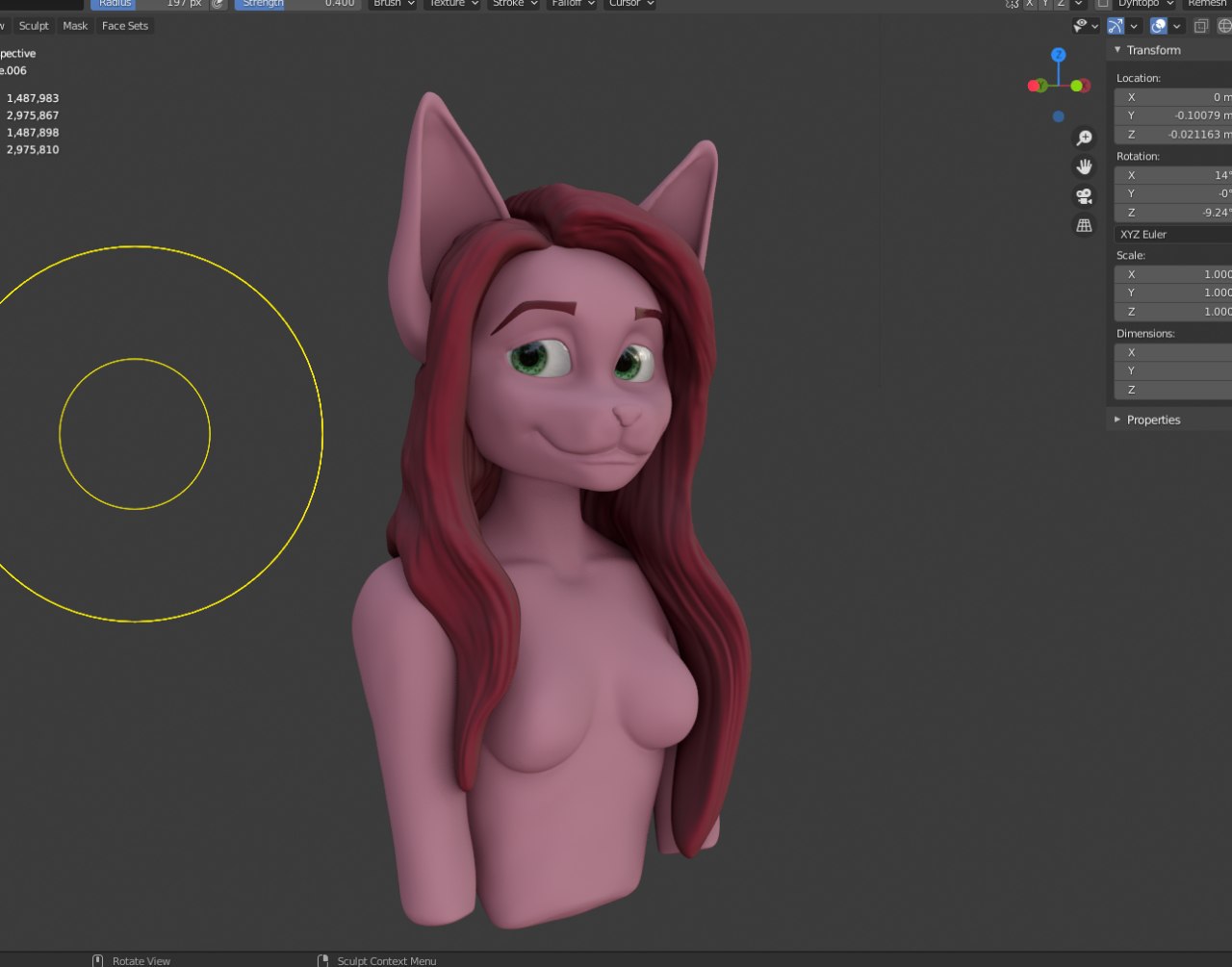
Task: Toggle Z axis symmetry
Action: (x=1061, y=4)
